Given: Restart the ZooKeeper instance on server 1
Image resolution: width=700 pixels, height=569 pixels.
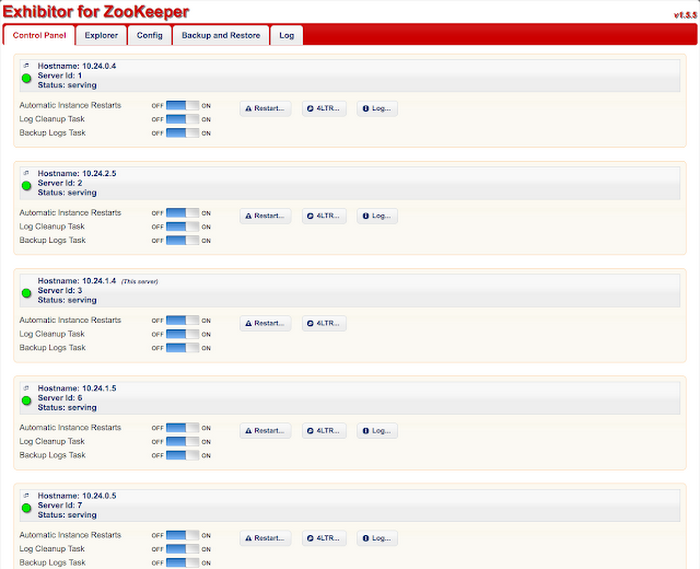Looking at the screenshot, I should point(265,108).
